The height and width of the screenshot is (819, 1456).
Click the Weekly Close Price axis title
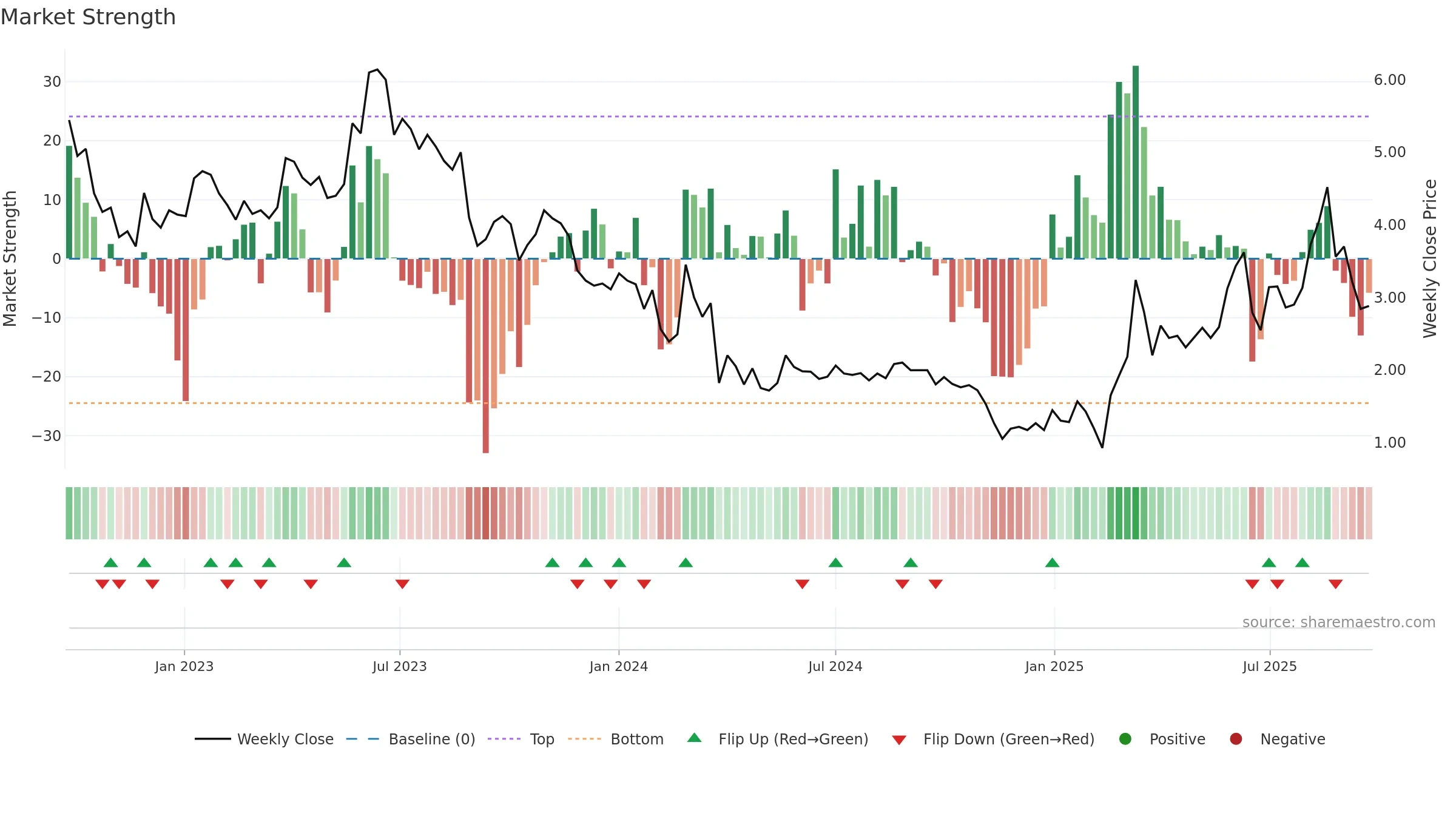tap(1430, 258)
